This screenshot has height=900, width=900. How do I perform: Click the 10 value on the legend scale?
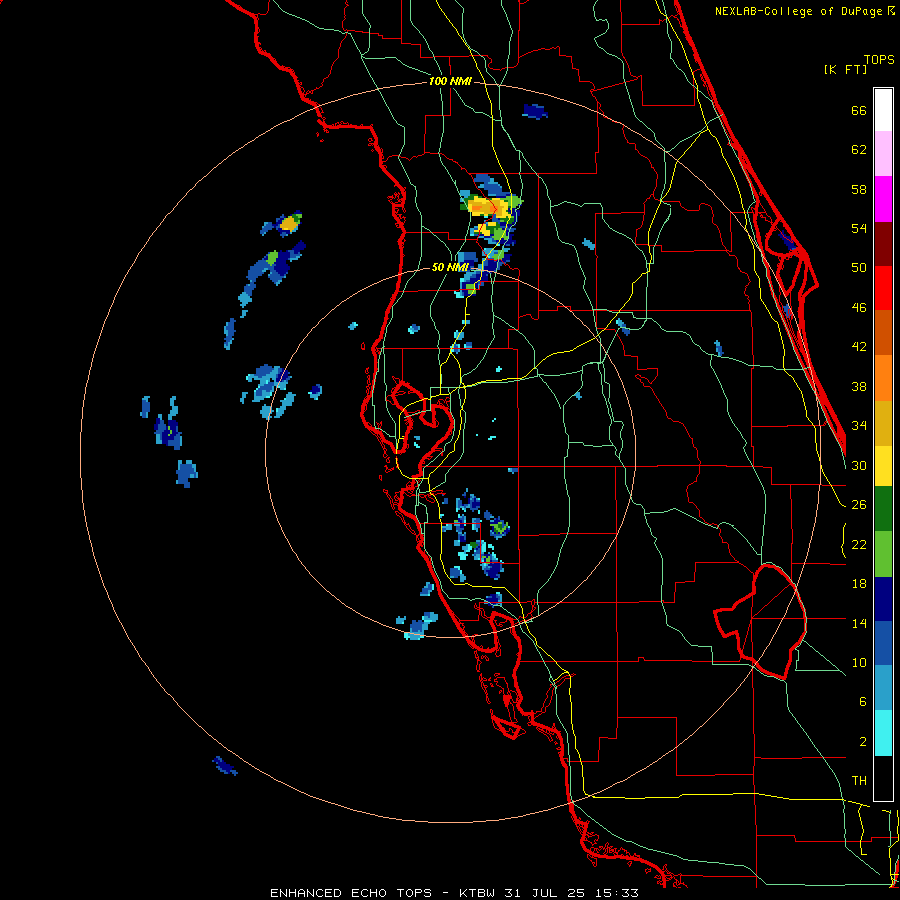click(859, 663)
